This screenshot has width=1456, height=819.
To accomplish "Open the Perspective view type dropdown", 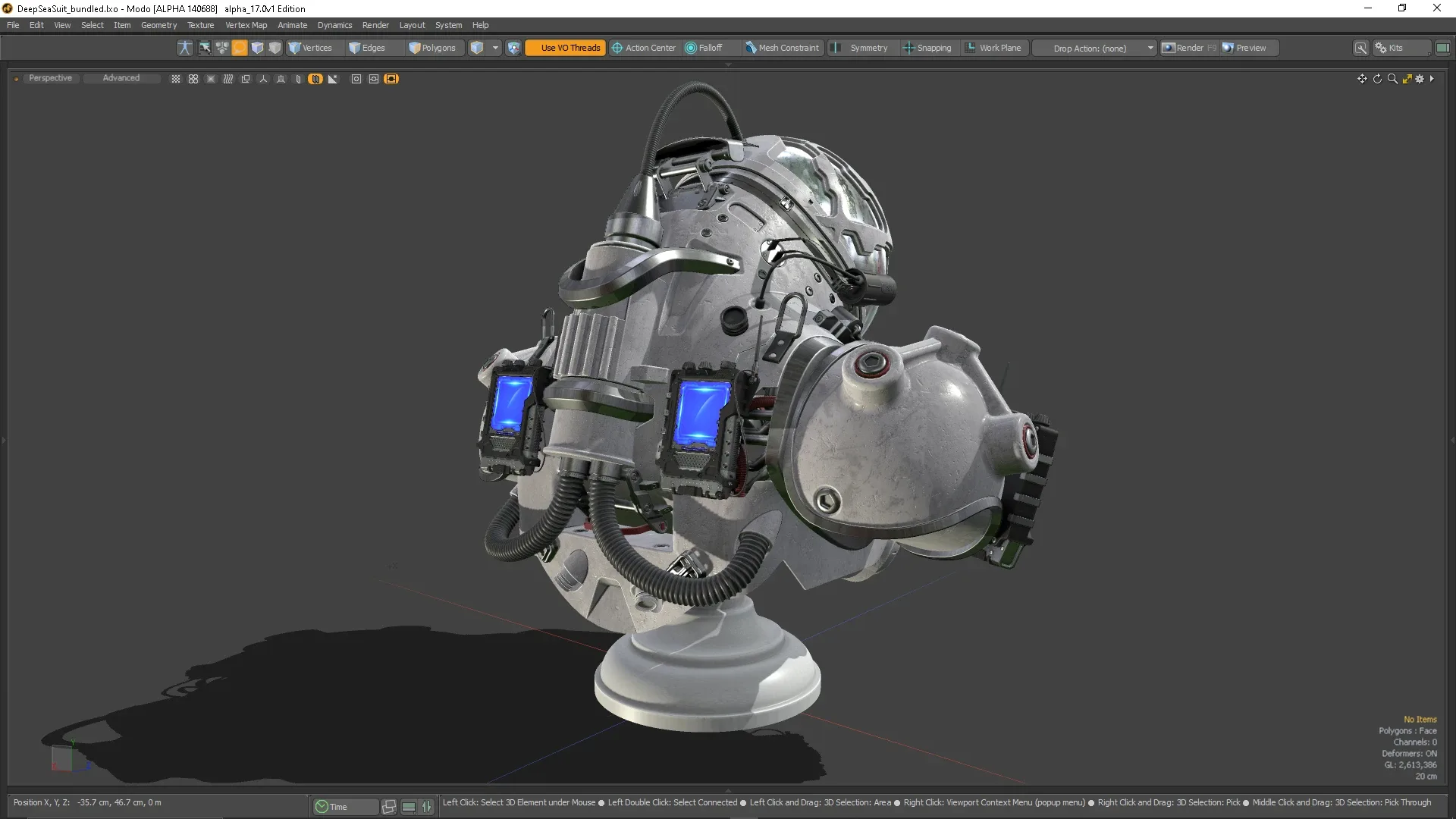I will (50, 78).
